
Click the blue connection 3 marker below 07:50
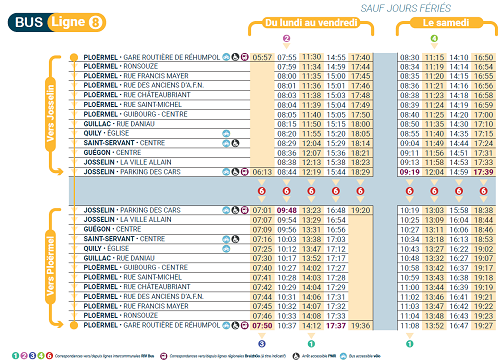[262, 343]
